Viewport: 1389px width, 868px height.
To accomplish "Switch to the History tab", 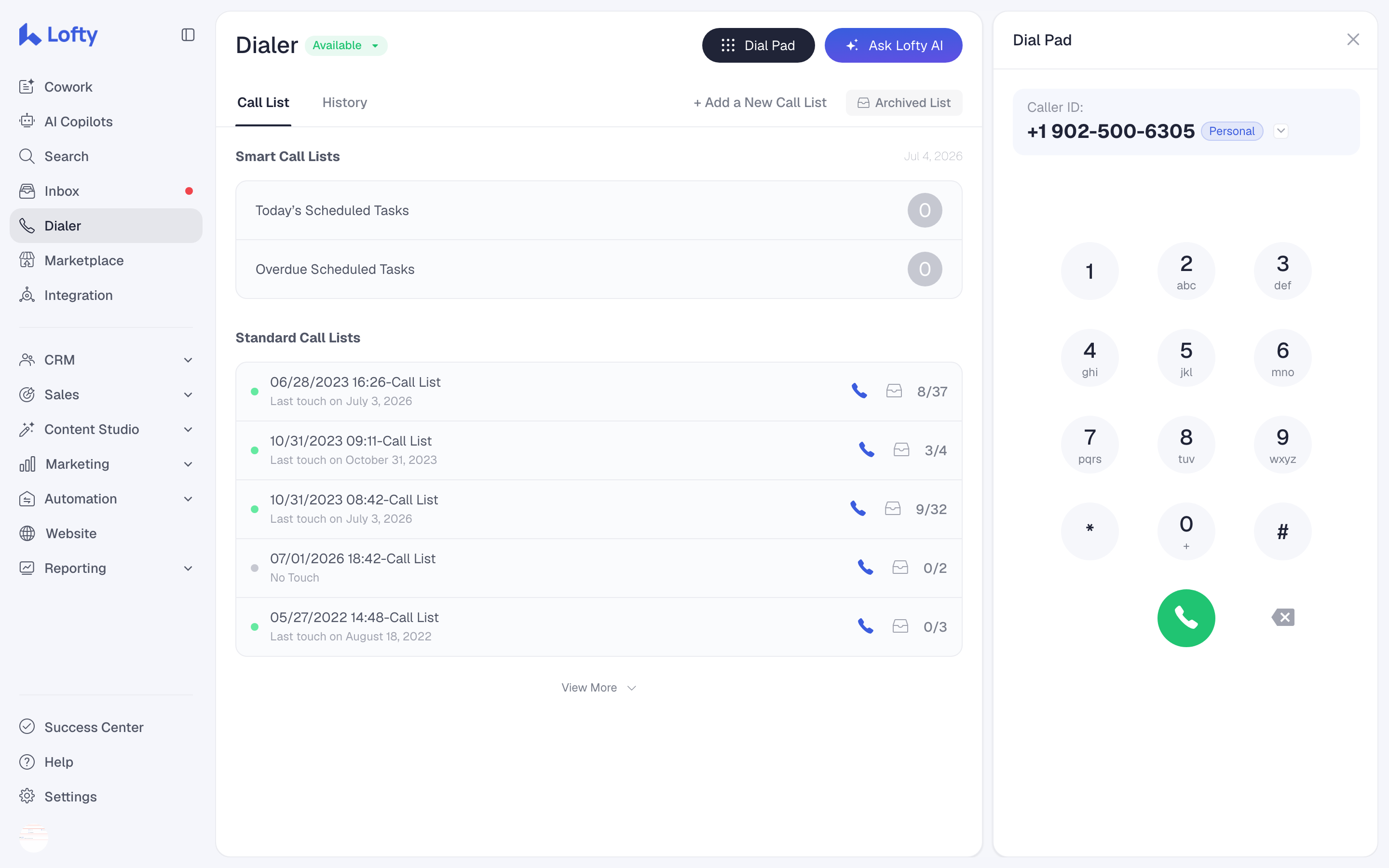I will click(x=344, y=103).
